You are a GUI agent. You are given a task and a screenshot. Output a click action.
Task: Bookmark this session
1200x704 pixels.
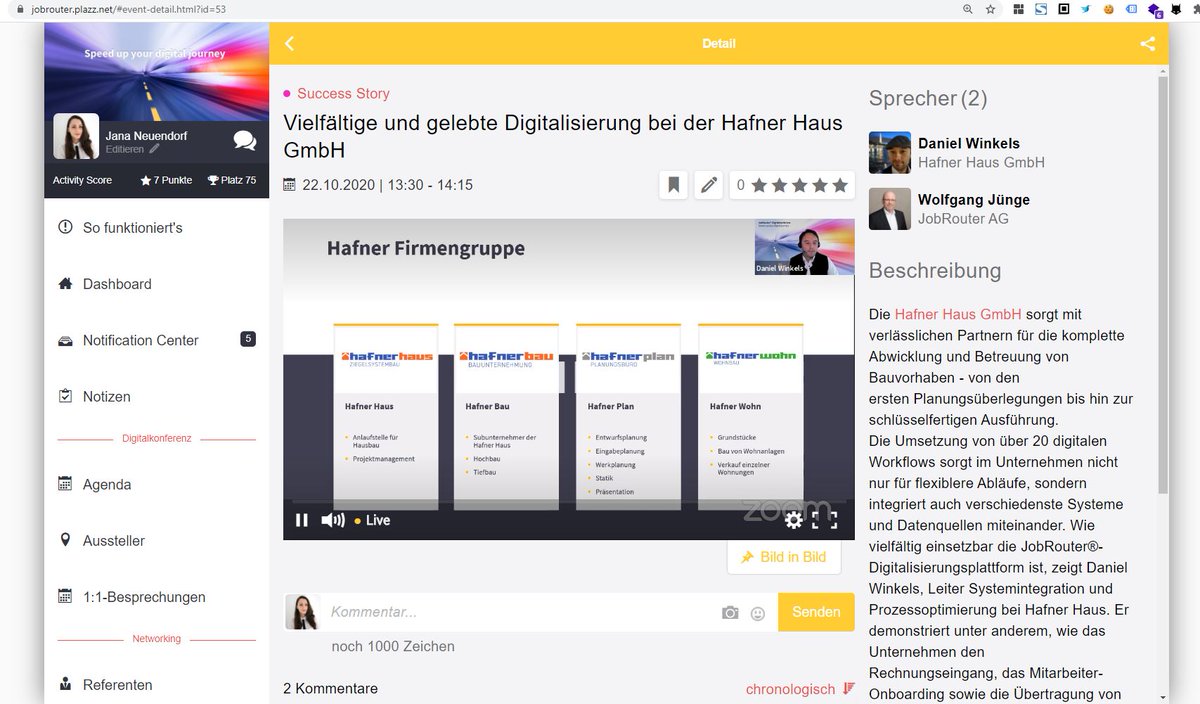click(673, 185)
